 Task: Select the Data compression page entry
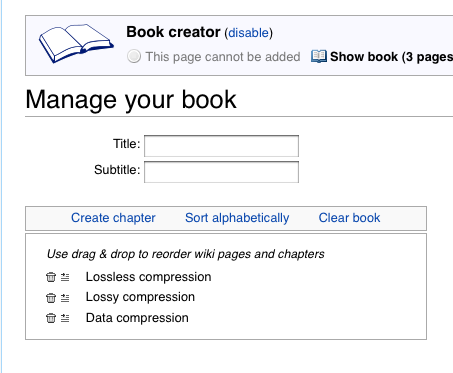coord(137,318)
